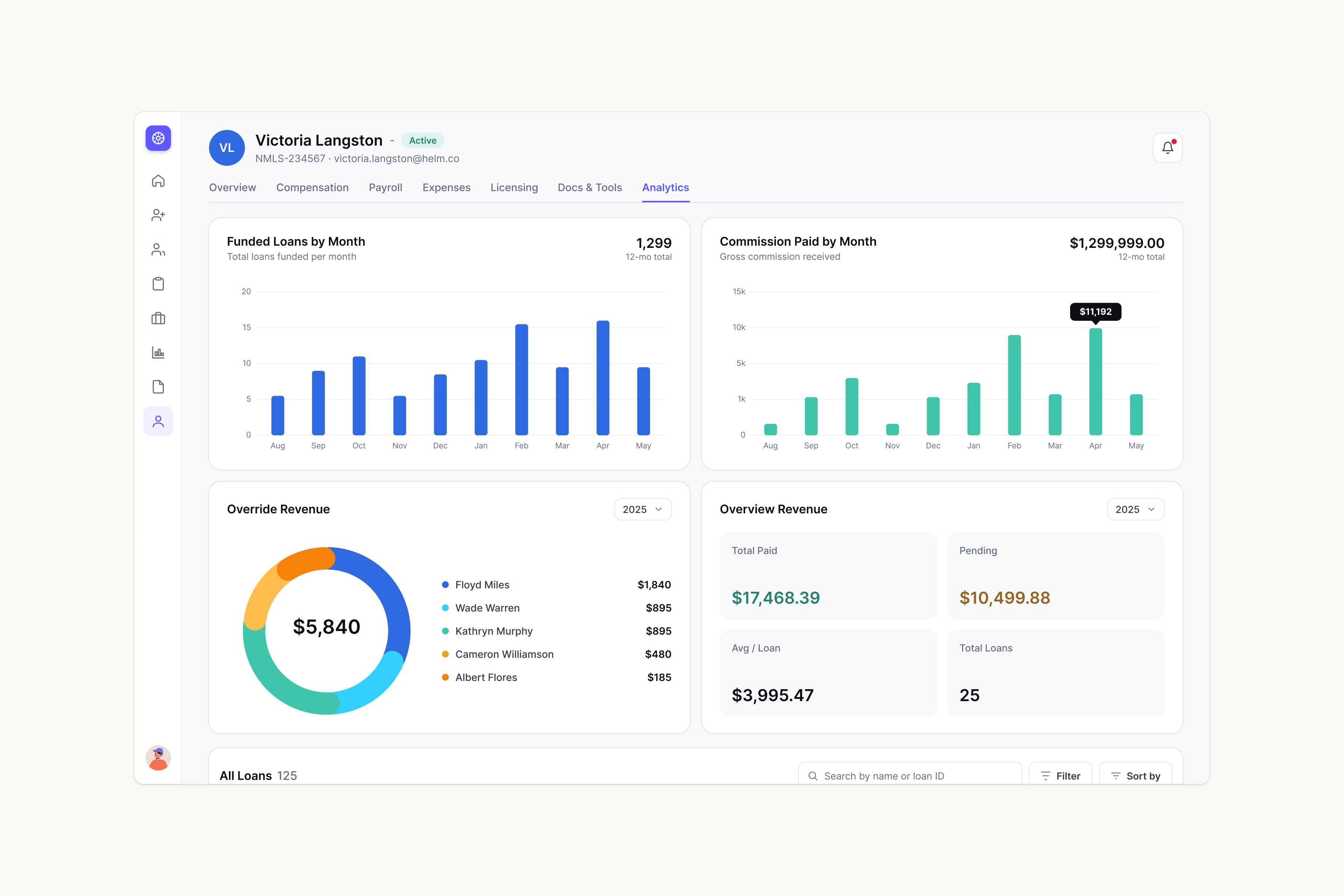Click the add user sidebar icon
Image resolution: width=1344 pixels, height=896 pixels.
click(158, 215)
